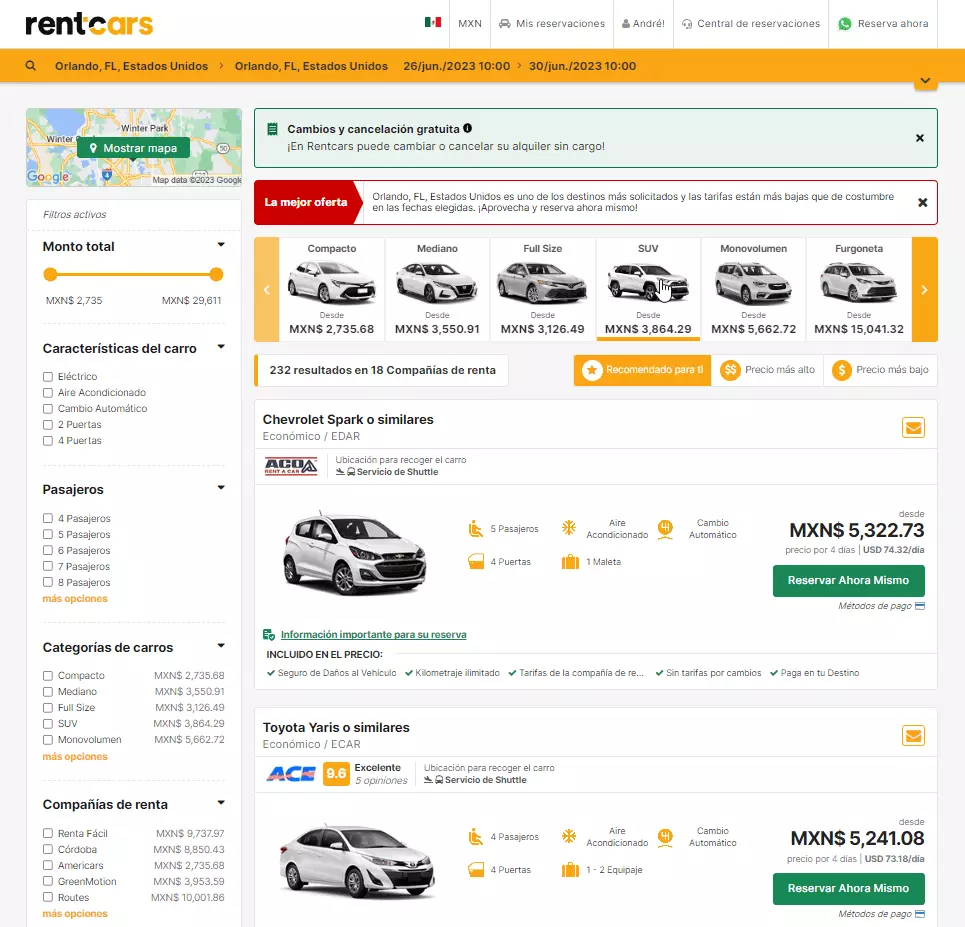Open the email envelope icon on the Chevrolet Spark card
This screenshot has width=965, height=927.
click(913, 426)
